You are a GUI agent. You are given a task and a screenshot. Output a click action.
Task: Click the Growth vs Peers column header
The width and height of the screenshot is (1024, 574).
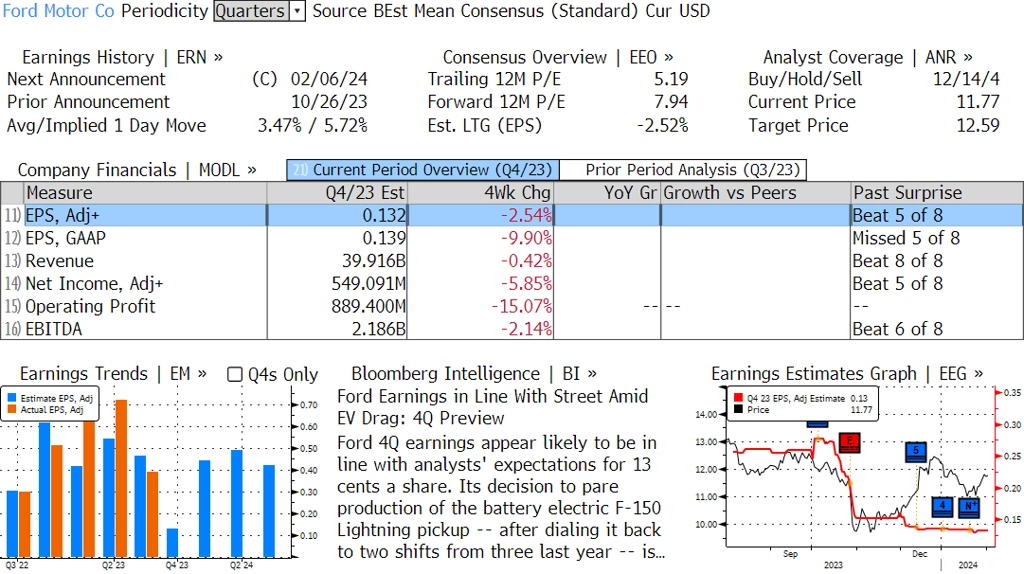[756, 193]
